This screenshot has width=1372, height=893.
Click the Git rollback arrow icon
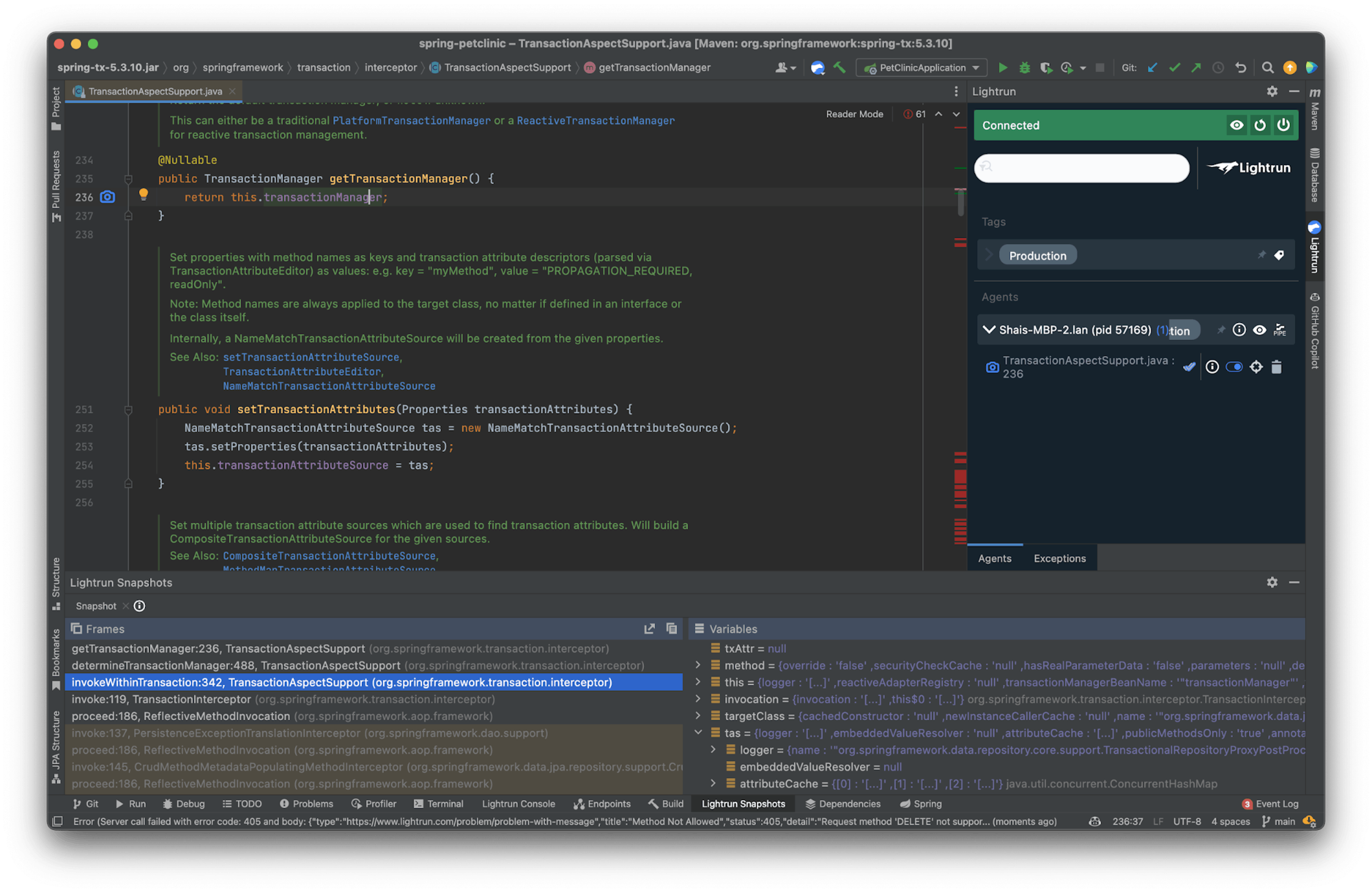[x=1241, y=68]
